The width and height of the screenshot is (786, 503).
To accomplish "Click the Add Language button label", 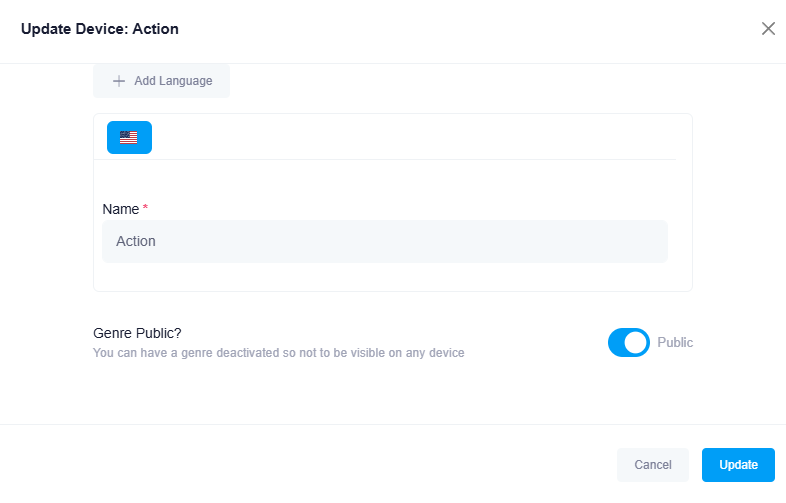I will coord(173,81).
